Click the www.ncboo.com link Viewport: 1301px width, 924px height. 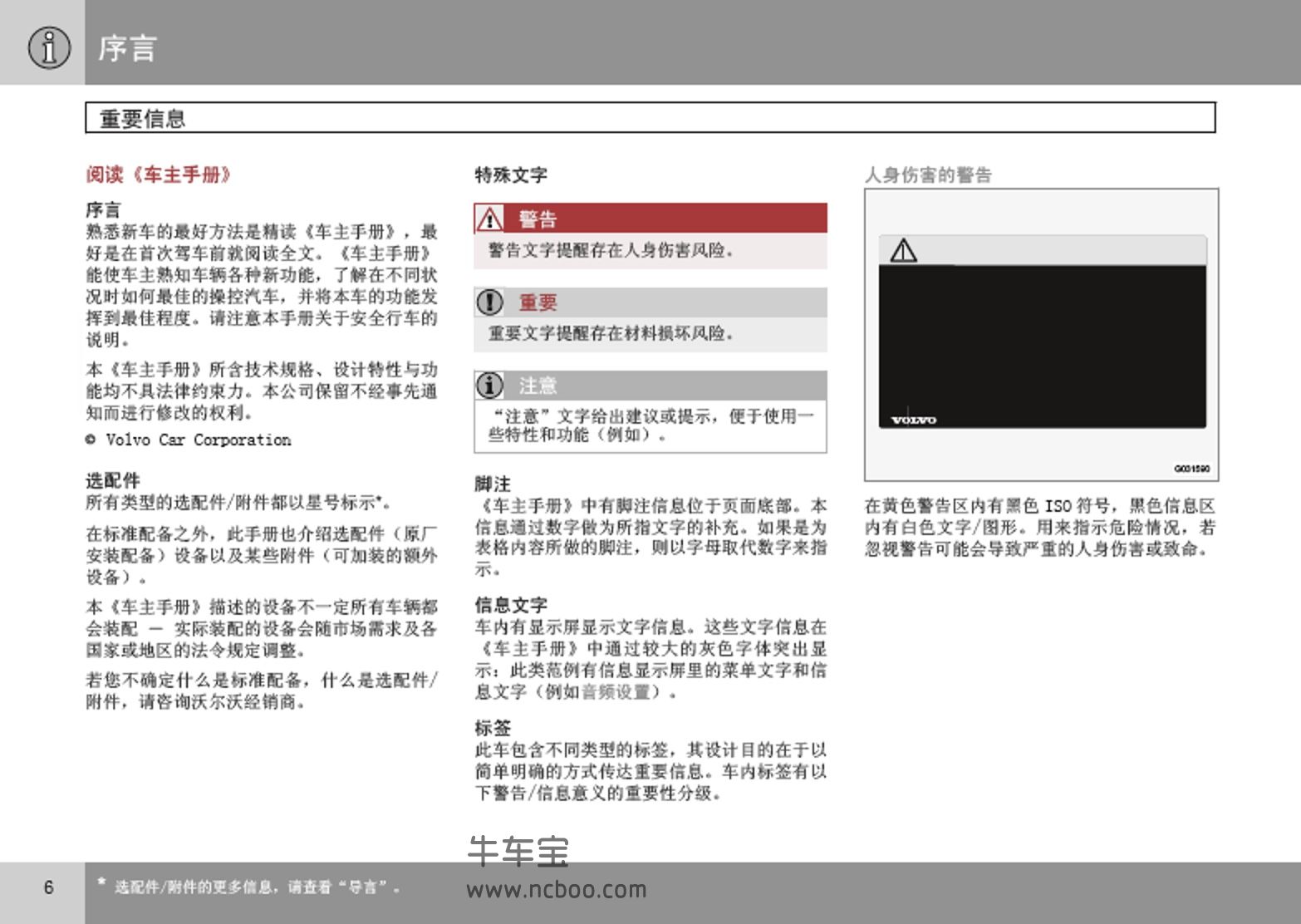(557, 890)
